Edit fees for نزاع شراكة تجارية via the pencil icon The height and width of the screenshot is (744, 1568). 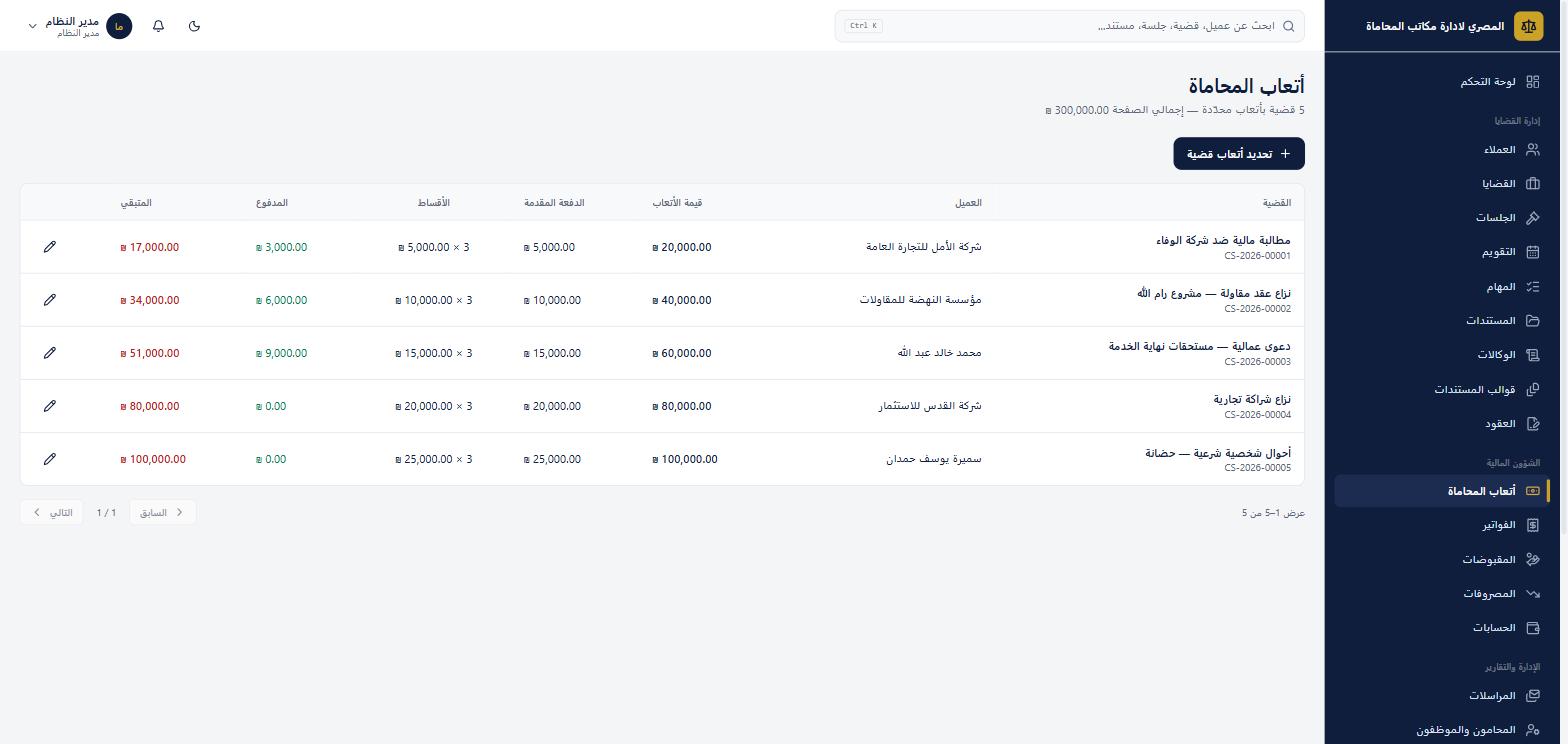point(50,406)
